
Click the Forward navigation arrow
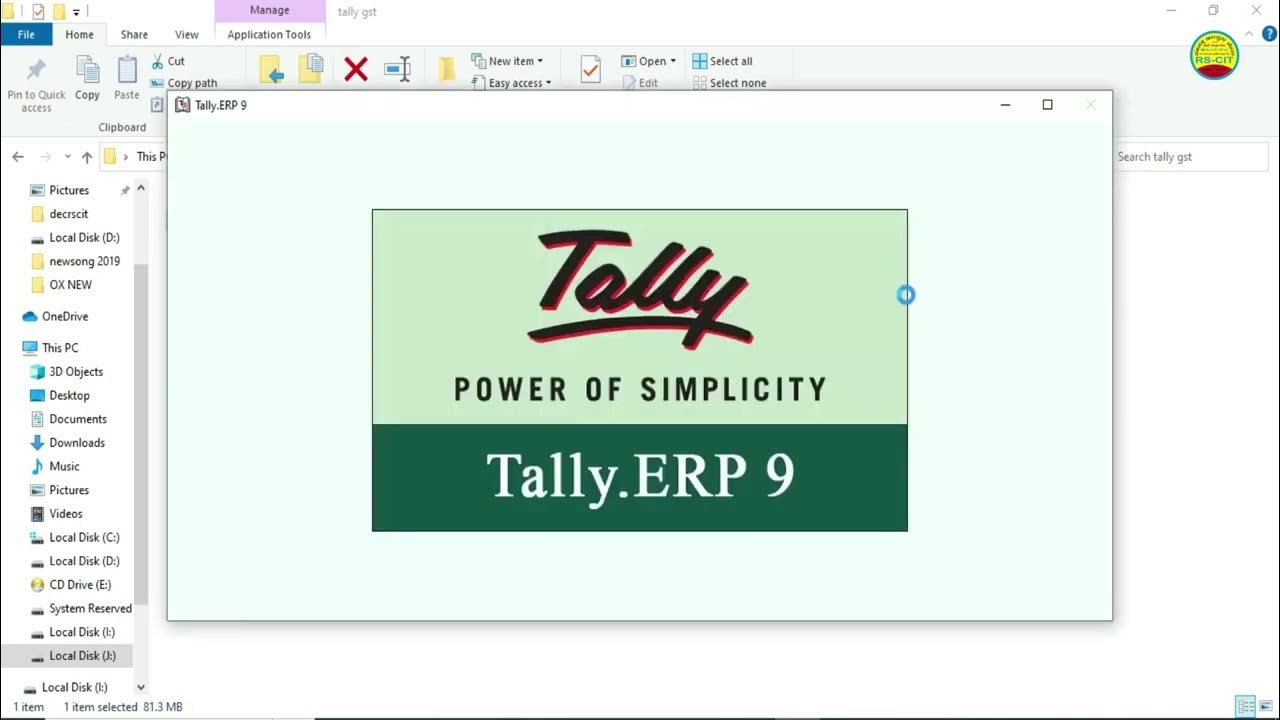pyautogui.click(x=45, y=157)
